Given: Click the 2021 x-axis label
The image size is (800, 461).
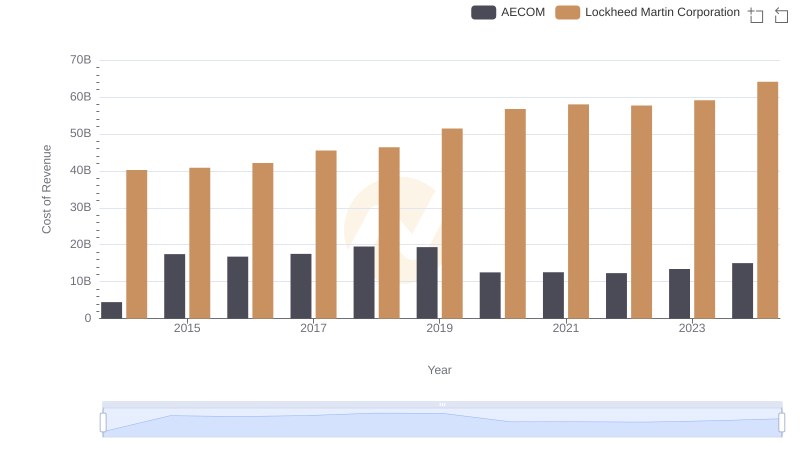Looking at the screenshot, I should coord(566,328).
